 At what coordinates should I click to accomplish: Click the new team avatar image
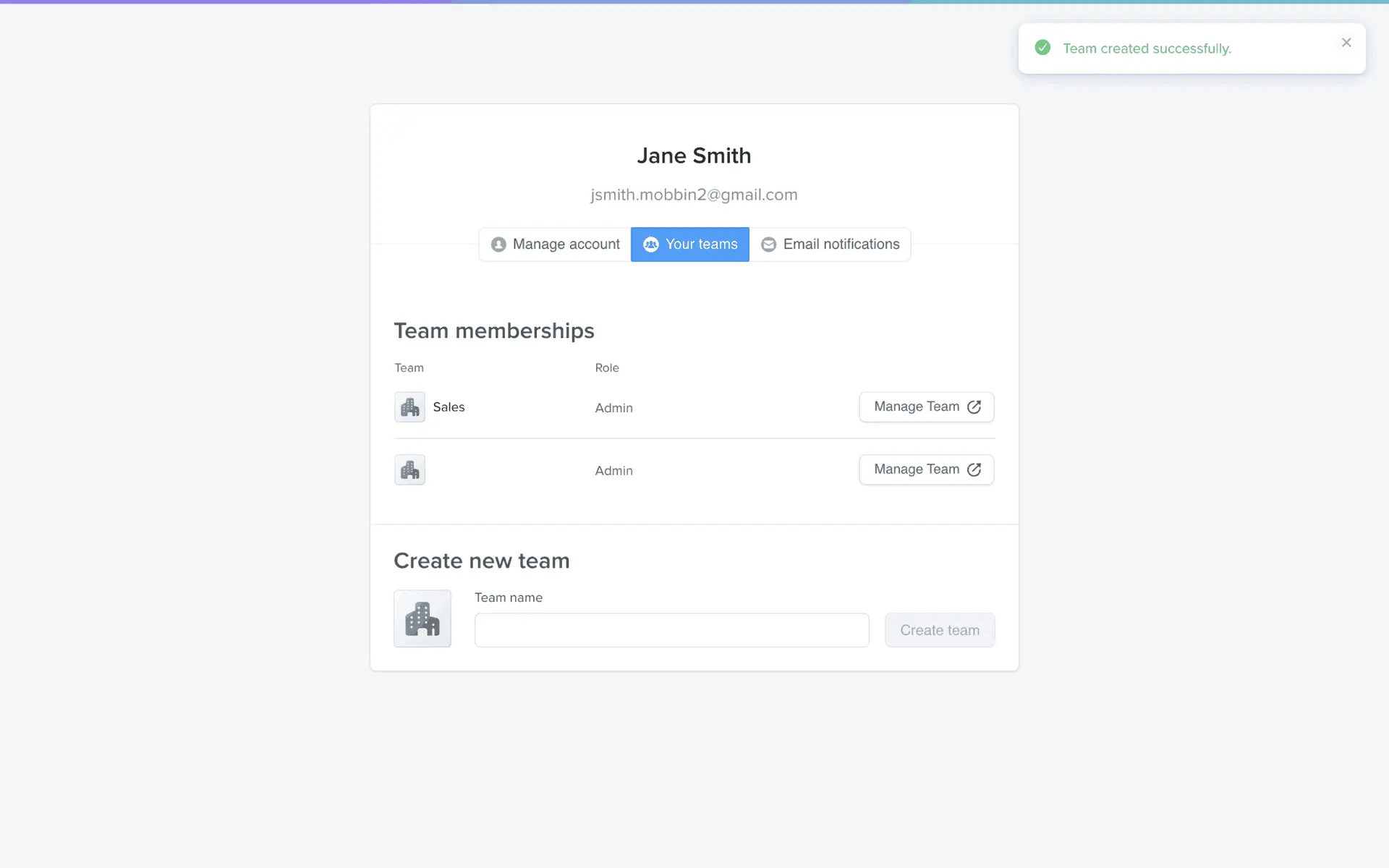[422, 618]
